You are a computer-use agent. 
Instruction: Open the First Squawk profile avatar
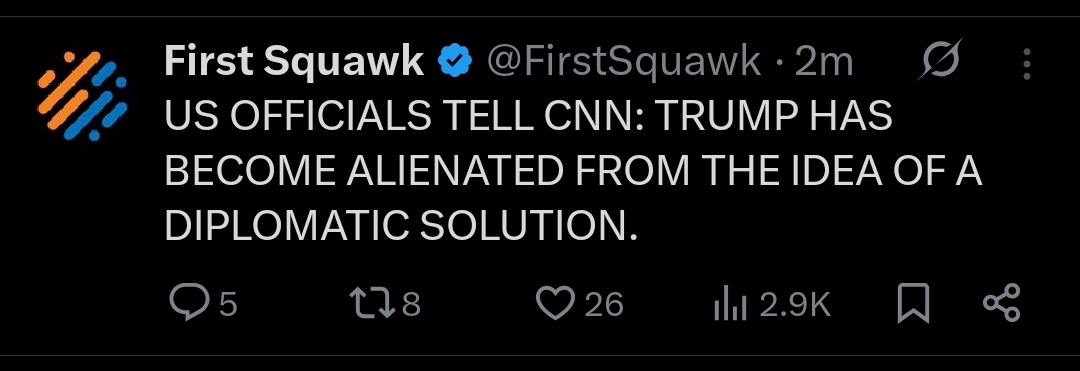pos(83,96)
